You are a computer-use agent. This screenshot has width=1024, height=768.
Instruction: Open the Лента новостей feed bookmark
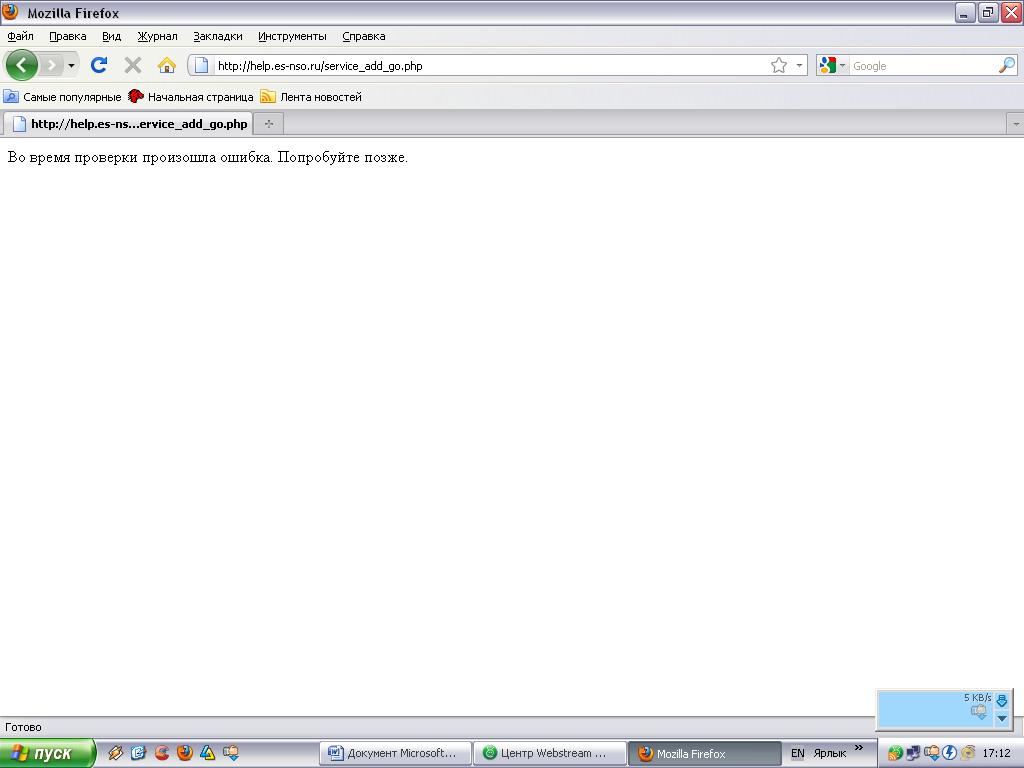coord(311,97)
